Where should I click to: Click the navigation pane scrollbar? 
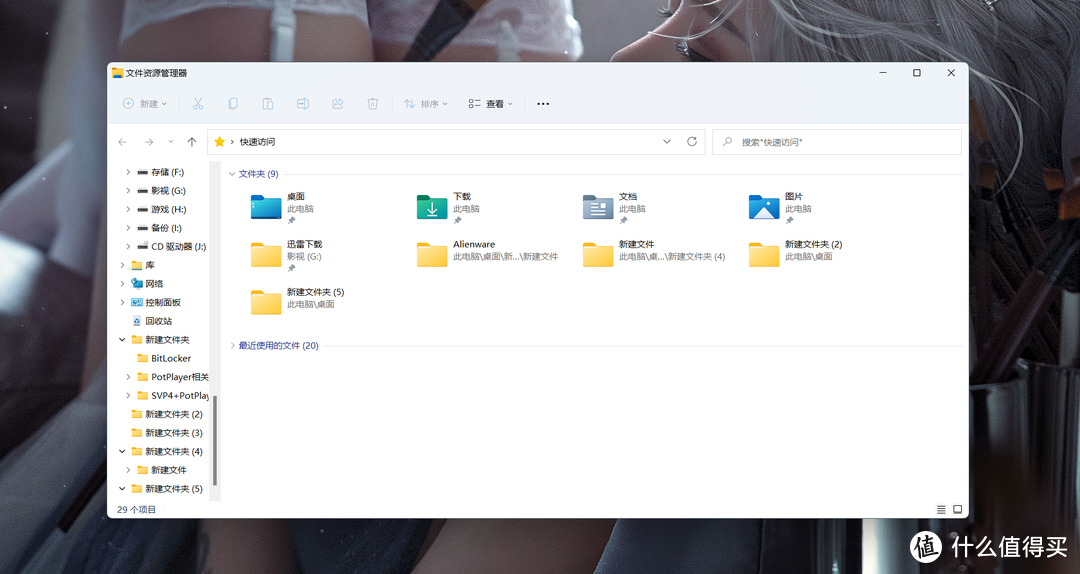tap(215, 441)
